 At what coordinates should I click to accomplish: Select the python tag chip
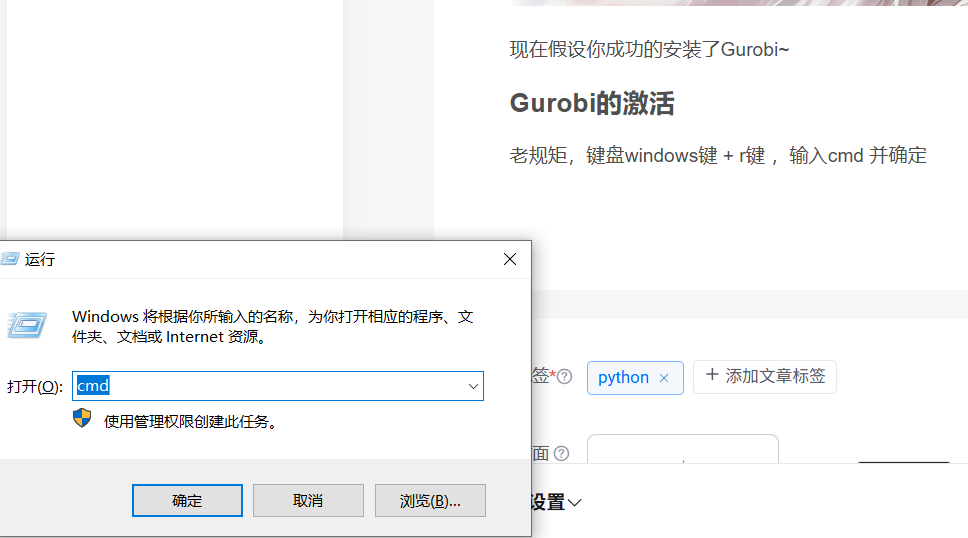click(635, 377)
